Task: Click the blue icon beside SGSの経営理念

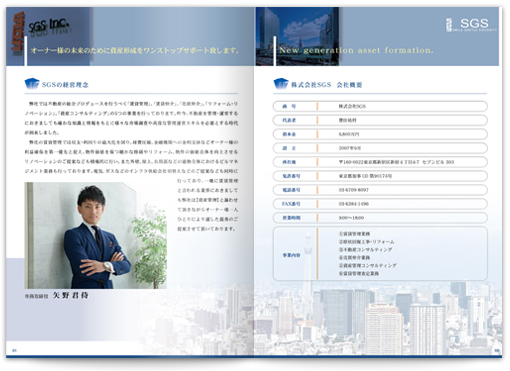Action: coord(32,84)
